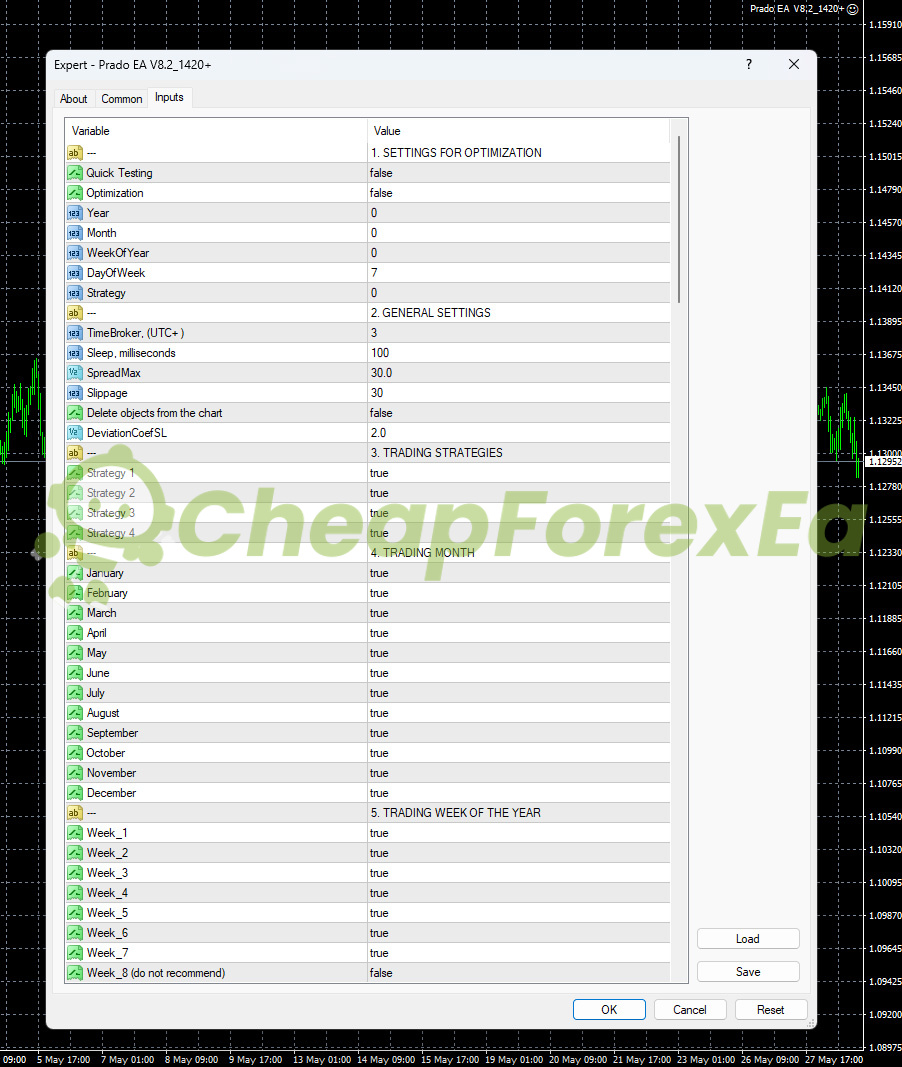Select the Week_2 row label

point(107,853)
